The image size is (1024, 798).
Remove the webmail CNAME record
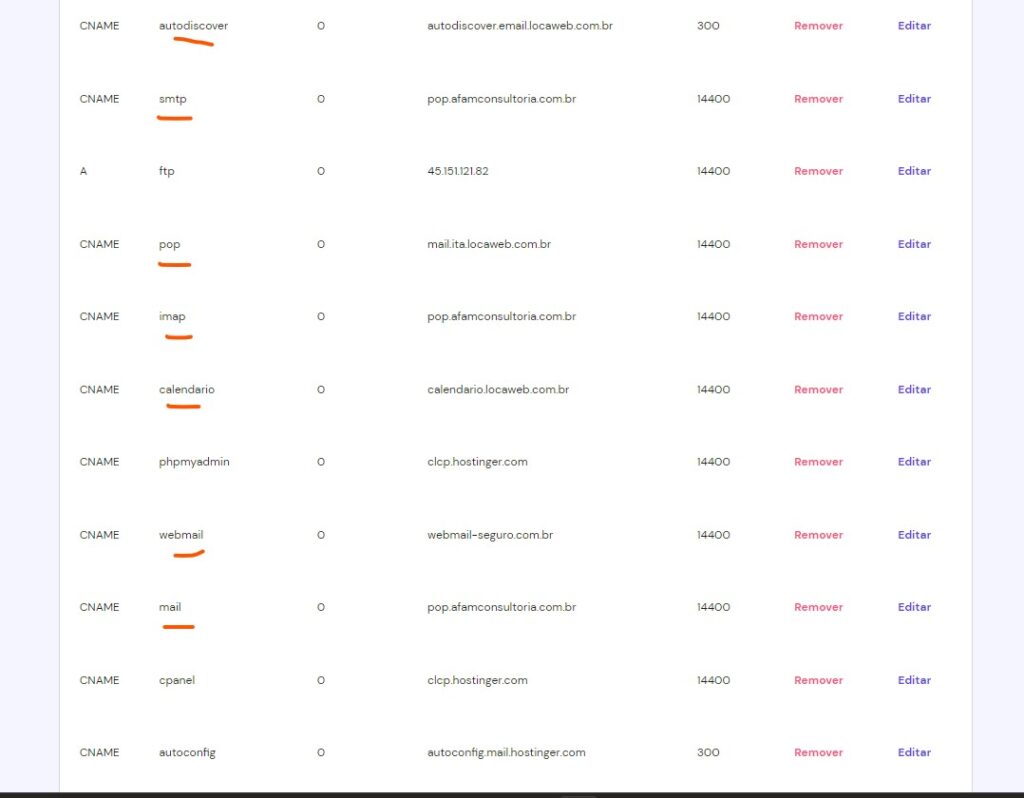[x=818, y=535]
